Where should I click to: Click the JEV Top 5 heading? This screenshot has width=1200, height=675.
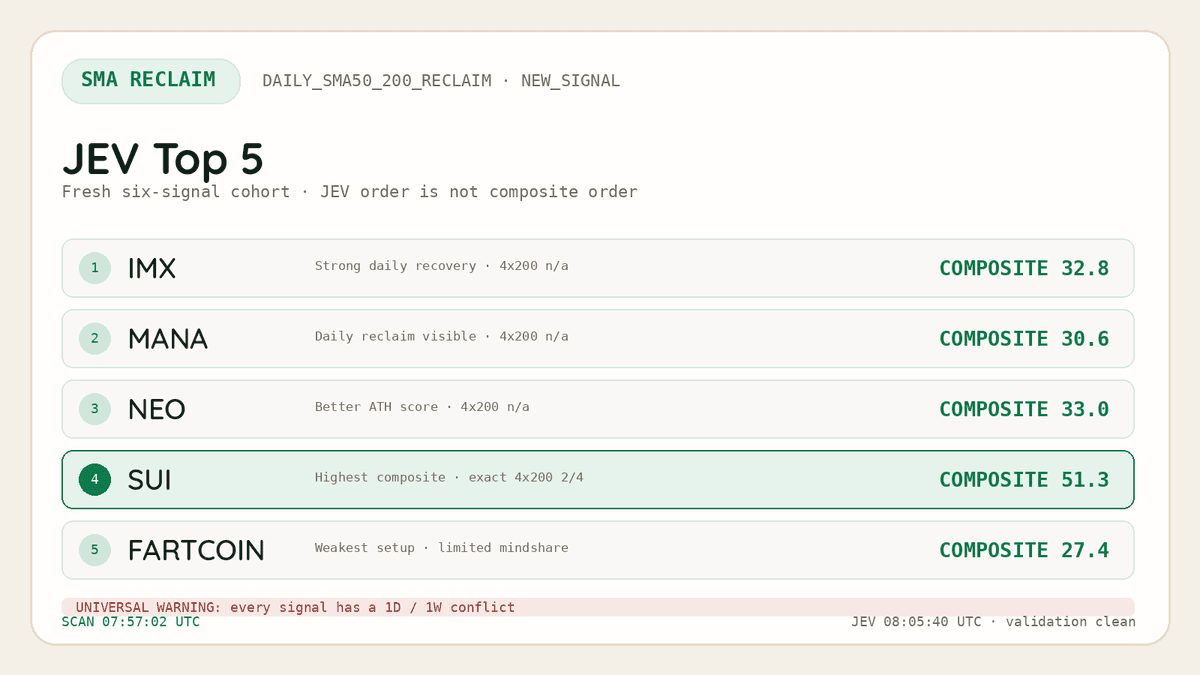point(163,158)
